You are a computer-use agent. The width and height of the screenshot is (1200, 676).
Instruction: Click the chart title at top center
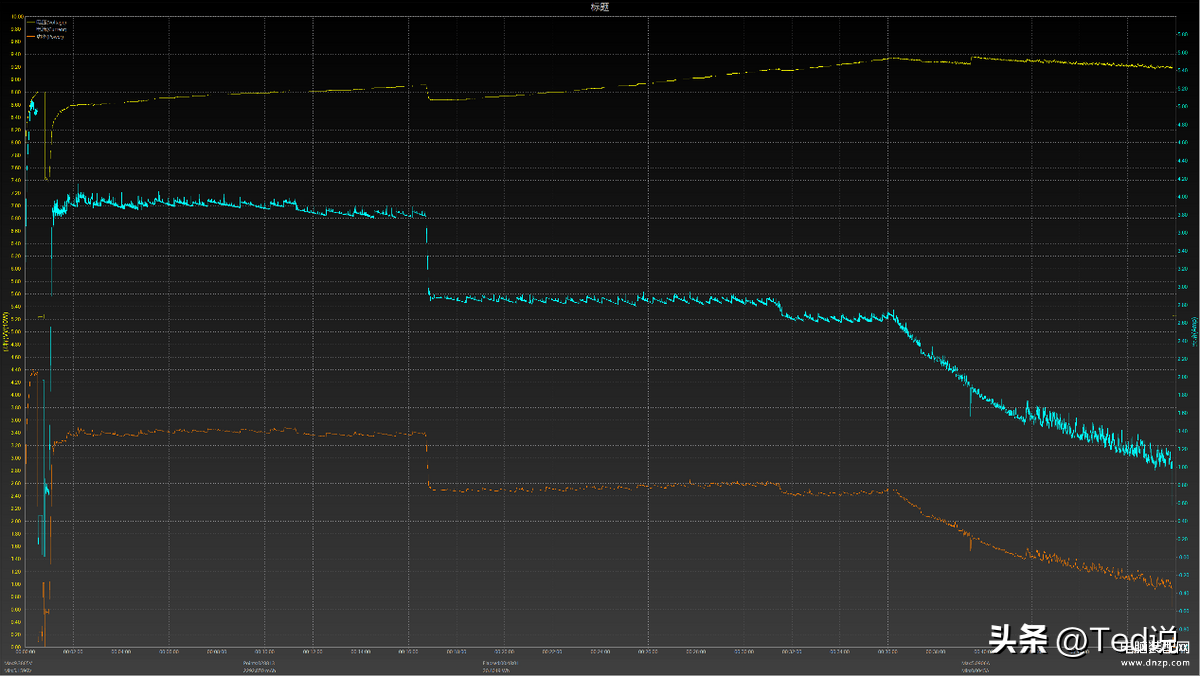click(x=601, y=7)
